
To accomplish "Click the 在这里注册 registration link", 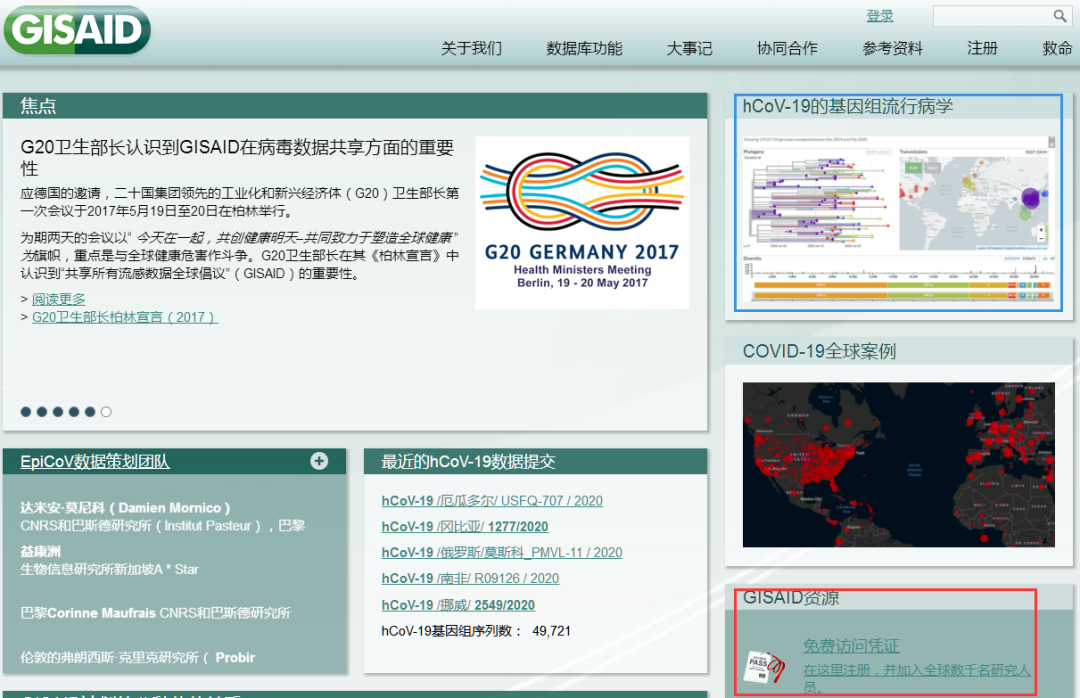I will 917,677.
